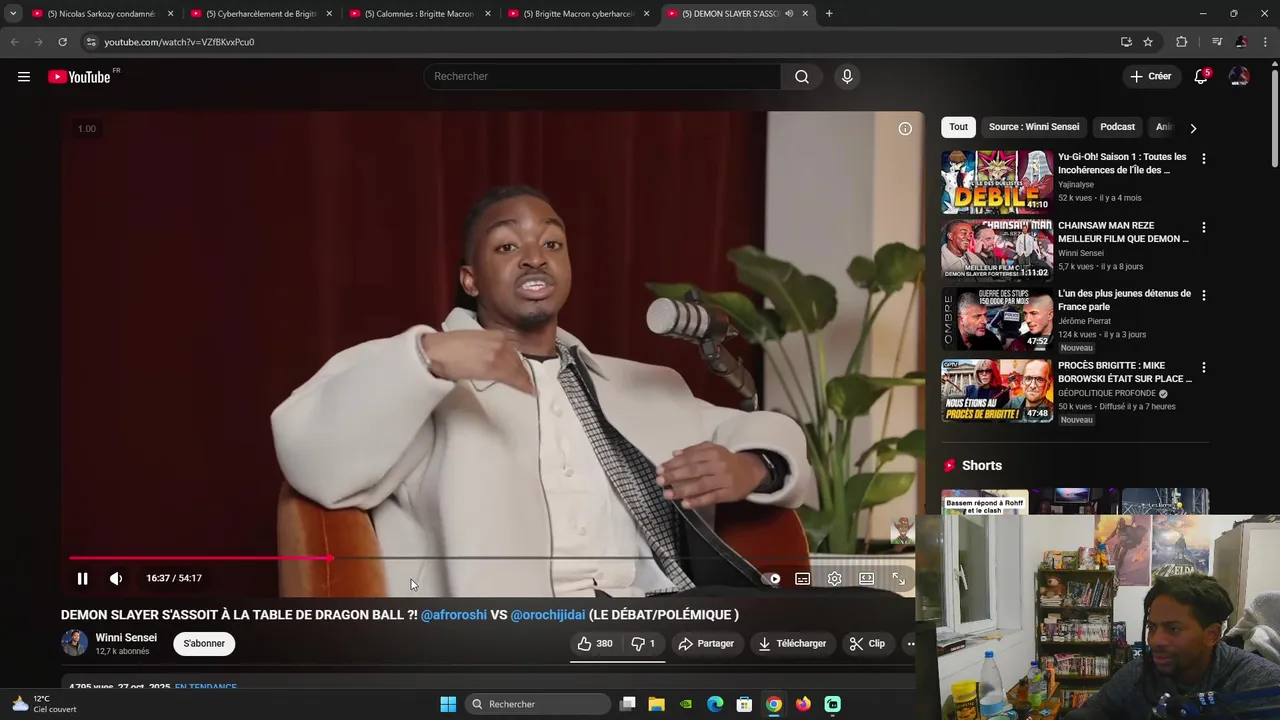Select Source : Winni Sensei chip
The image size is (1280, 720).
pyautogui.click(x=1034, y=127)
